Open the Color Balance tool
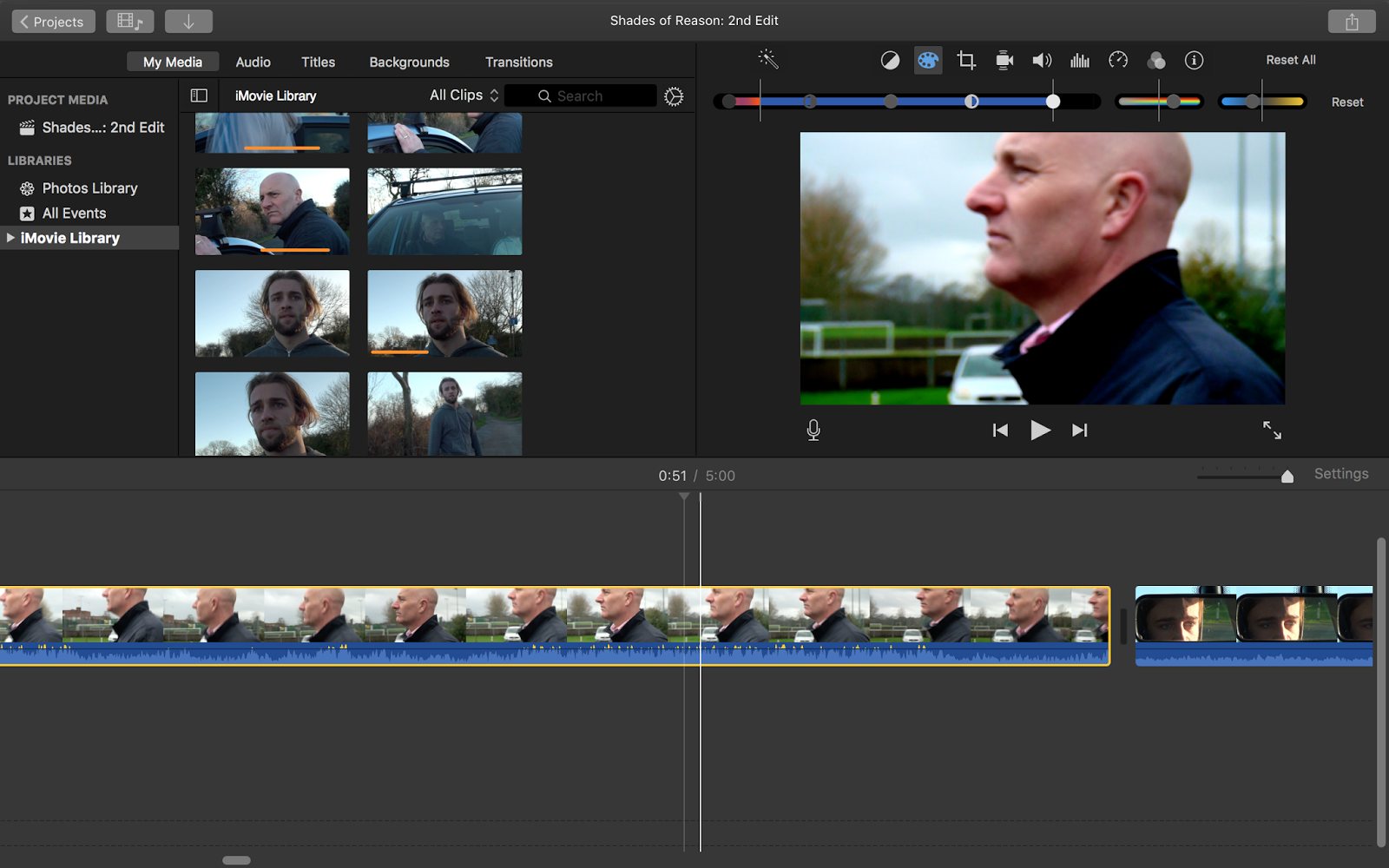The image size is (1389, 868). pyautogui.click(x=890, y=60)
